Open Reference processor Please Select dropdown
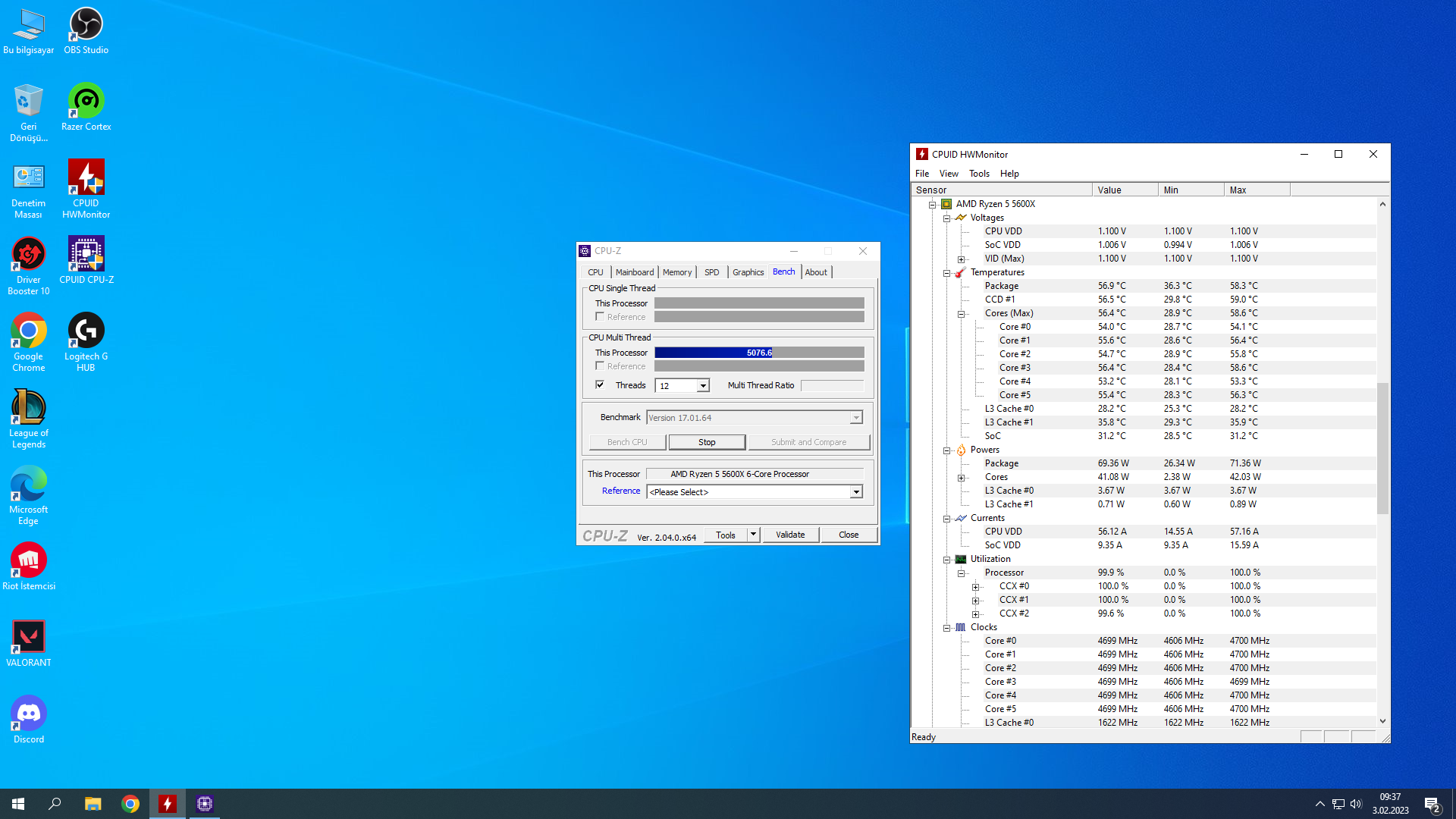Image resolution: width=1456 pixels, height=819 pixels. pyautogui.click(x=855, y=492)
